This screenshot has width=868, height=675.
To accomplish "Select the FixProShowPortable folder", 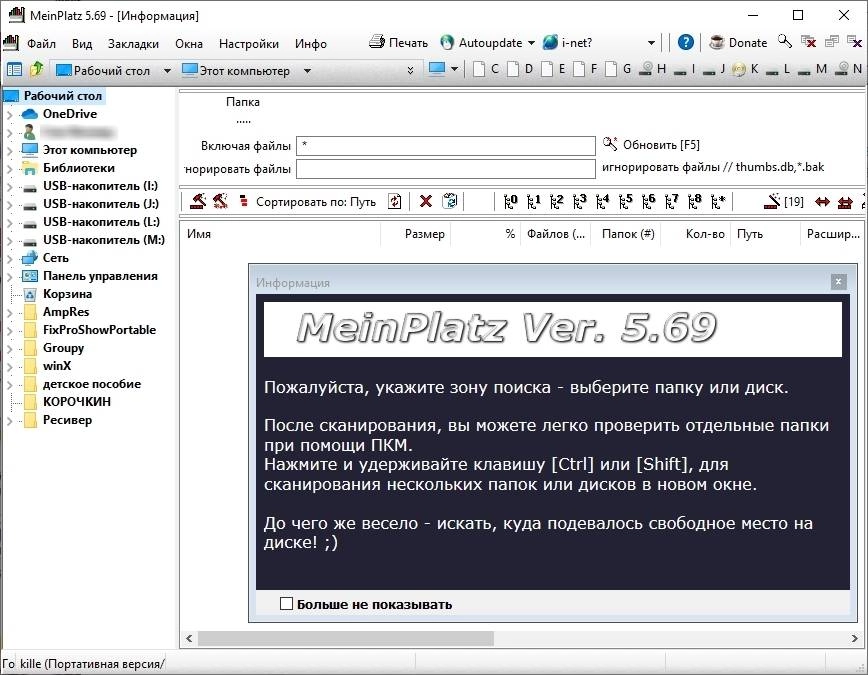I will [99, 329].
